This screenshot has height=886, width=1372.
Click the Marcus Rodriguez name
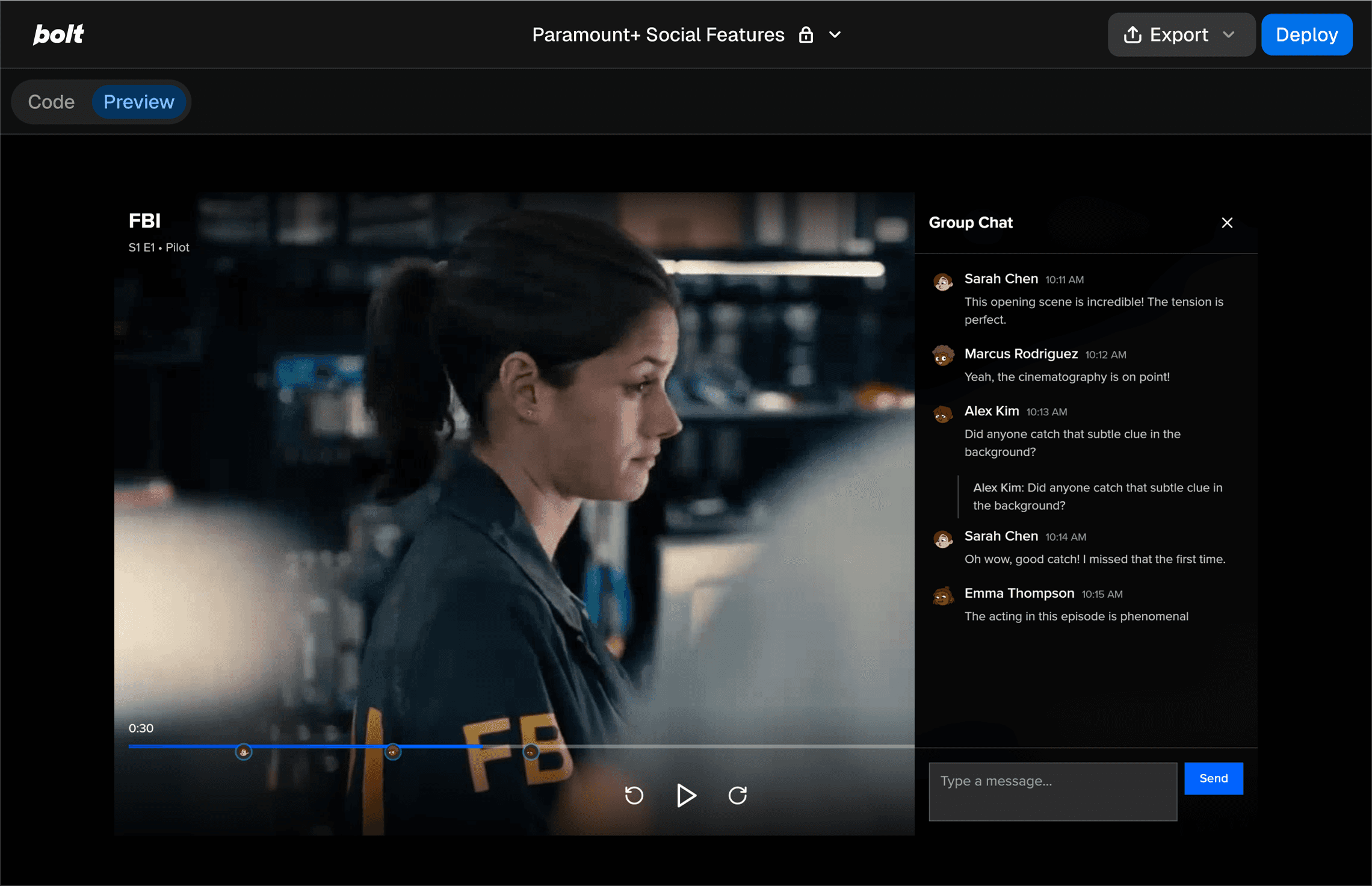(x=1021, y=354)
